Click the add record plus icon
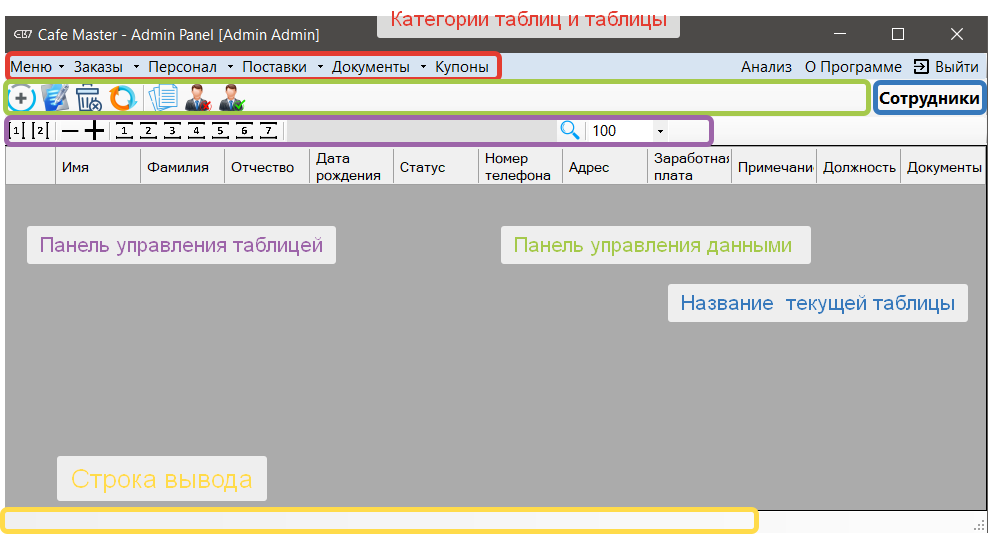Viewport: 990px width, 534px height. pos(21,98)
